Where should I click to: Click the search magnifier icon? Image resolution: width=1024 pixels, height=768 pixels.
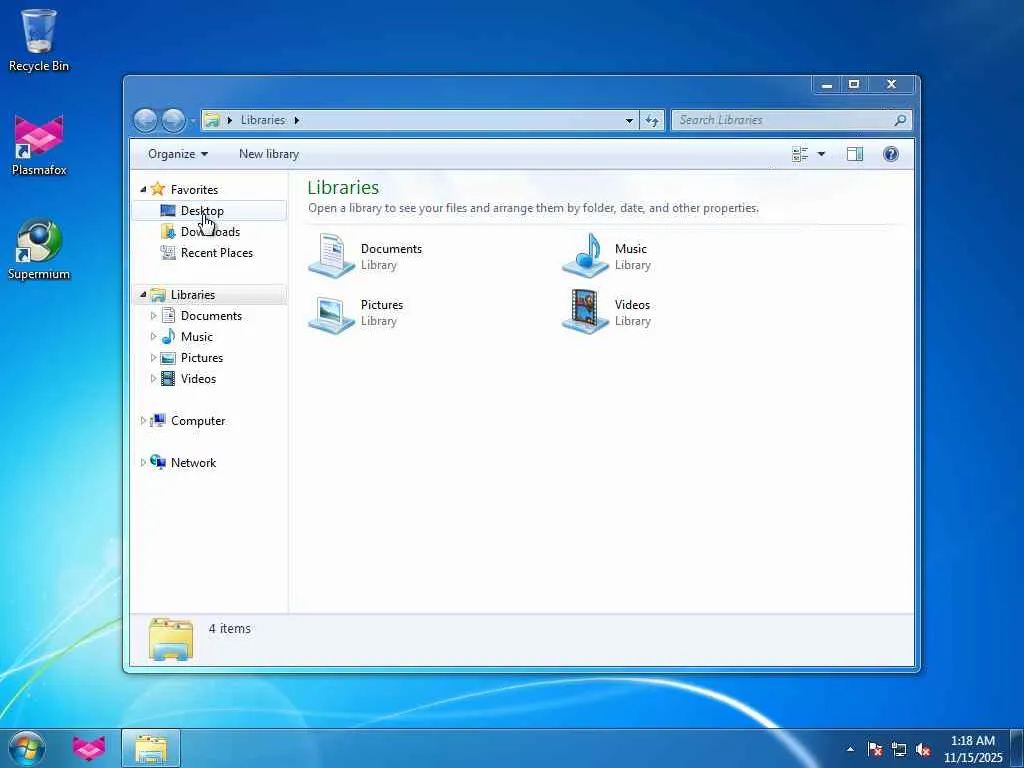pos(900,120)
